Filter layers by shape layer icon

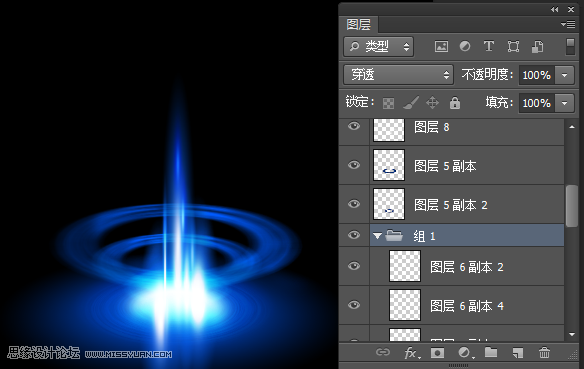[x=513, y=47]
